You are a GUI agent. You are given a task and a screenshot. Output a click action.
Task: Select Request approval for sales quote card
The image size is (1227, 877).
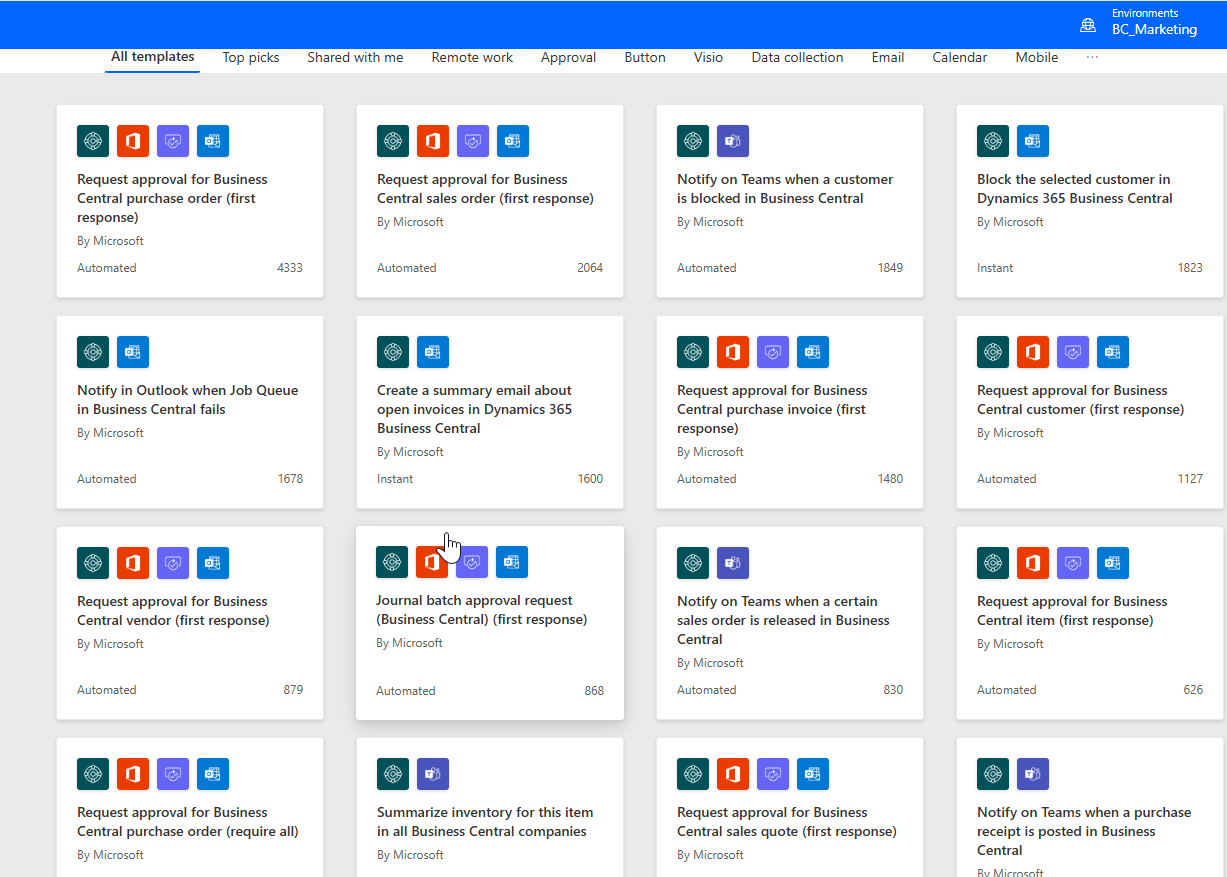(x=786, y=821)
